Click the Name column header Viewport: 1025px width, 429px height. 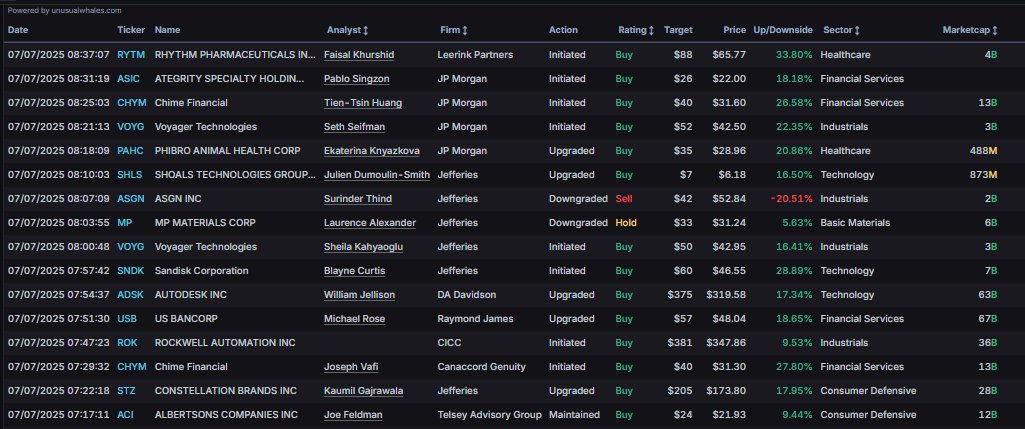pos(167,30)
